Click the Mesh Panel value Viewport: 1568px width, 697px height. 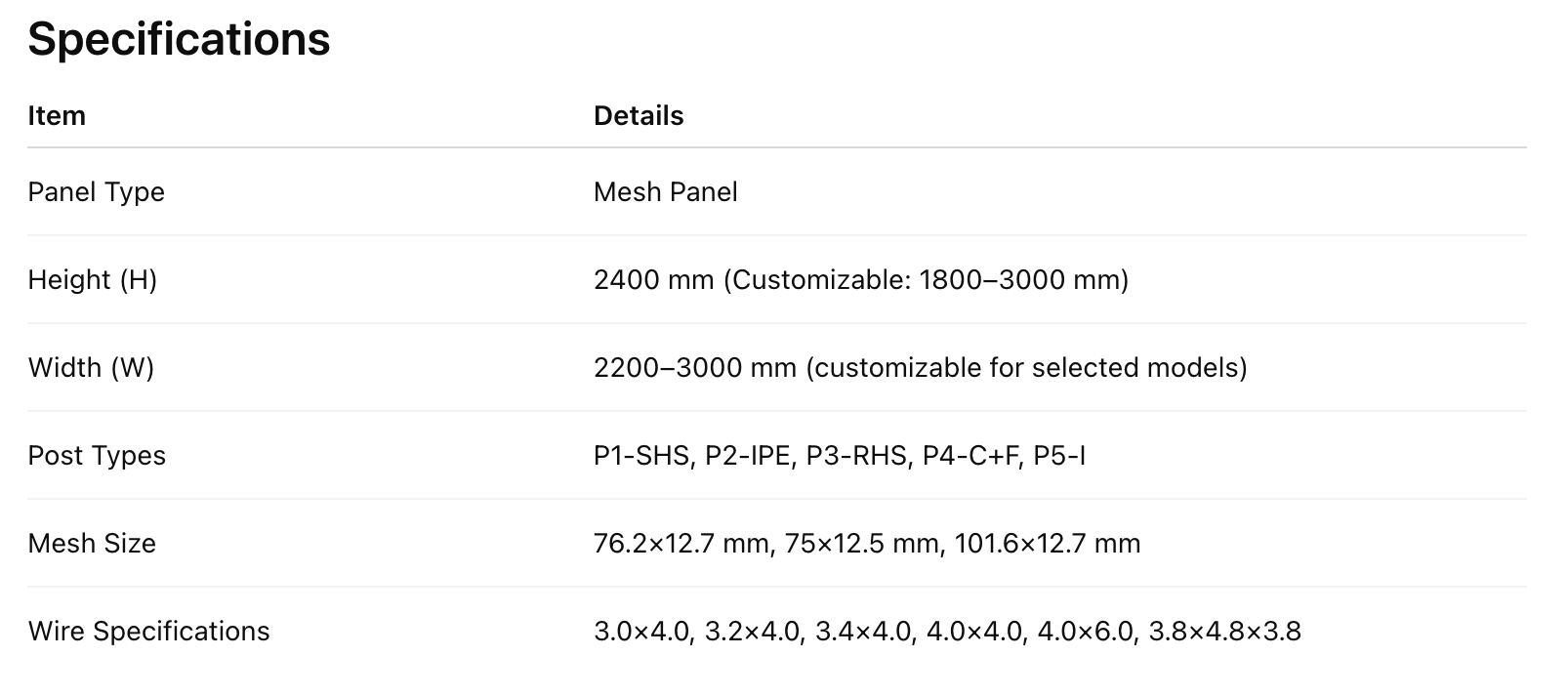[665, 192]
